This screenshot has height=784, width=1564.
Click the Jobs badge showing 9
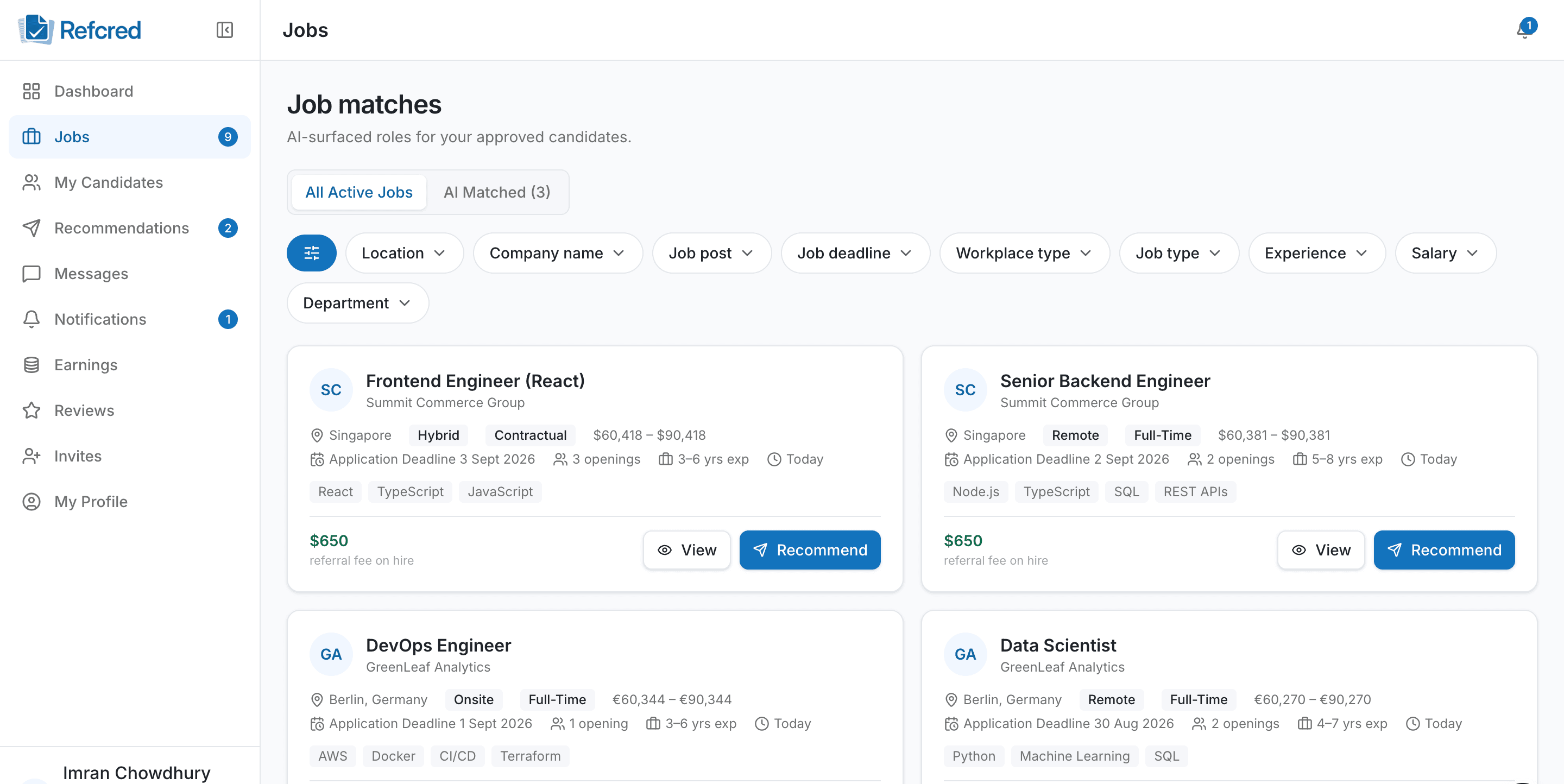point(228,136)
